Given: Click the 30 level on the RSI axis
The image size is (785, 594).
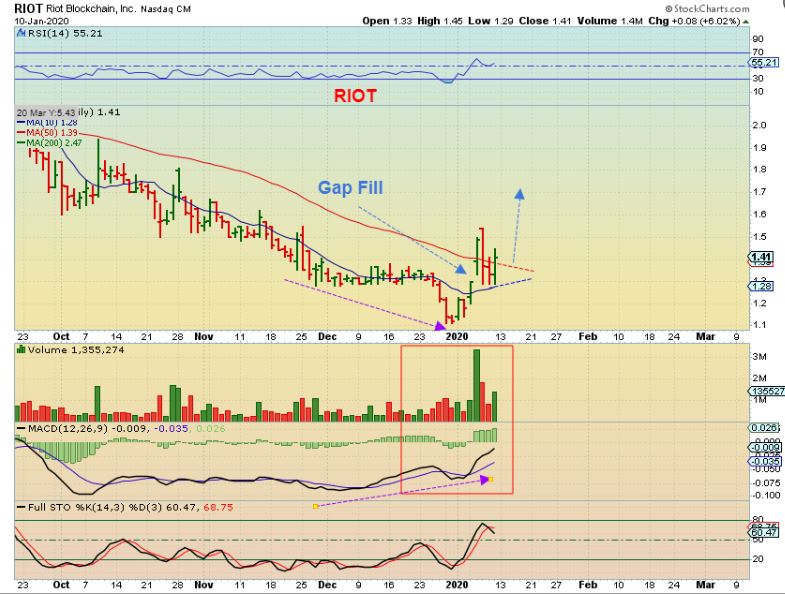Looking at the screenshot, I should click(758, 79).
